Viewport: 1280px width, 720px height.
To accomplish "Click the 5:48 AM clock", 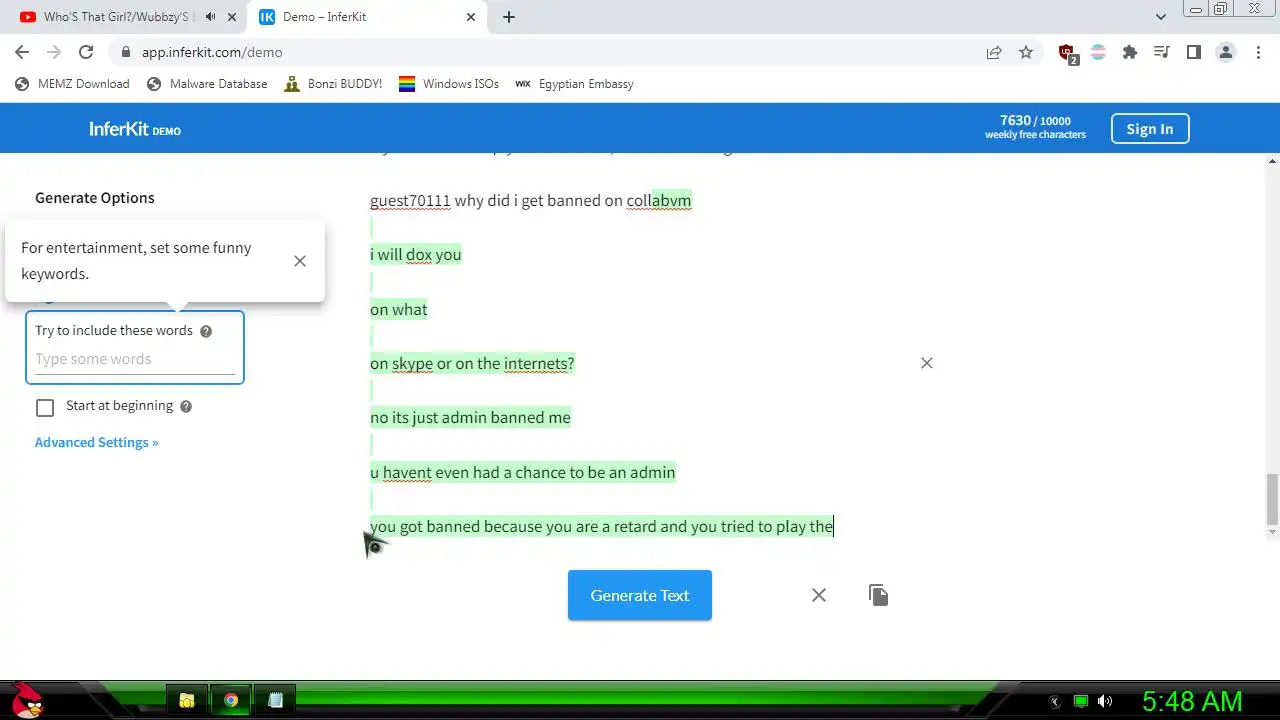I will click(x=1192, y=701).
